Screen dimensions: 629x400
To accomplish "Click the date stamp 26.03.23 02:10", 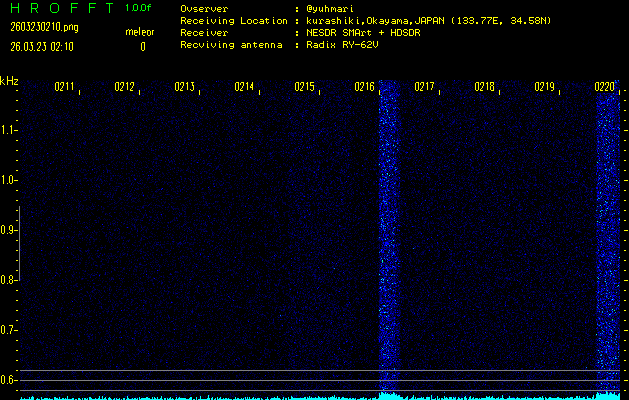I will point(42,47).
